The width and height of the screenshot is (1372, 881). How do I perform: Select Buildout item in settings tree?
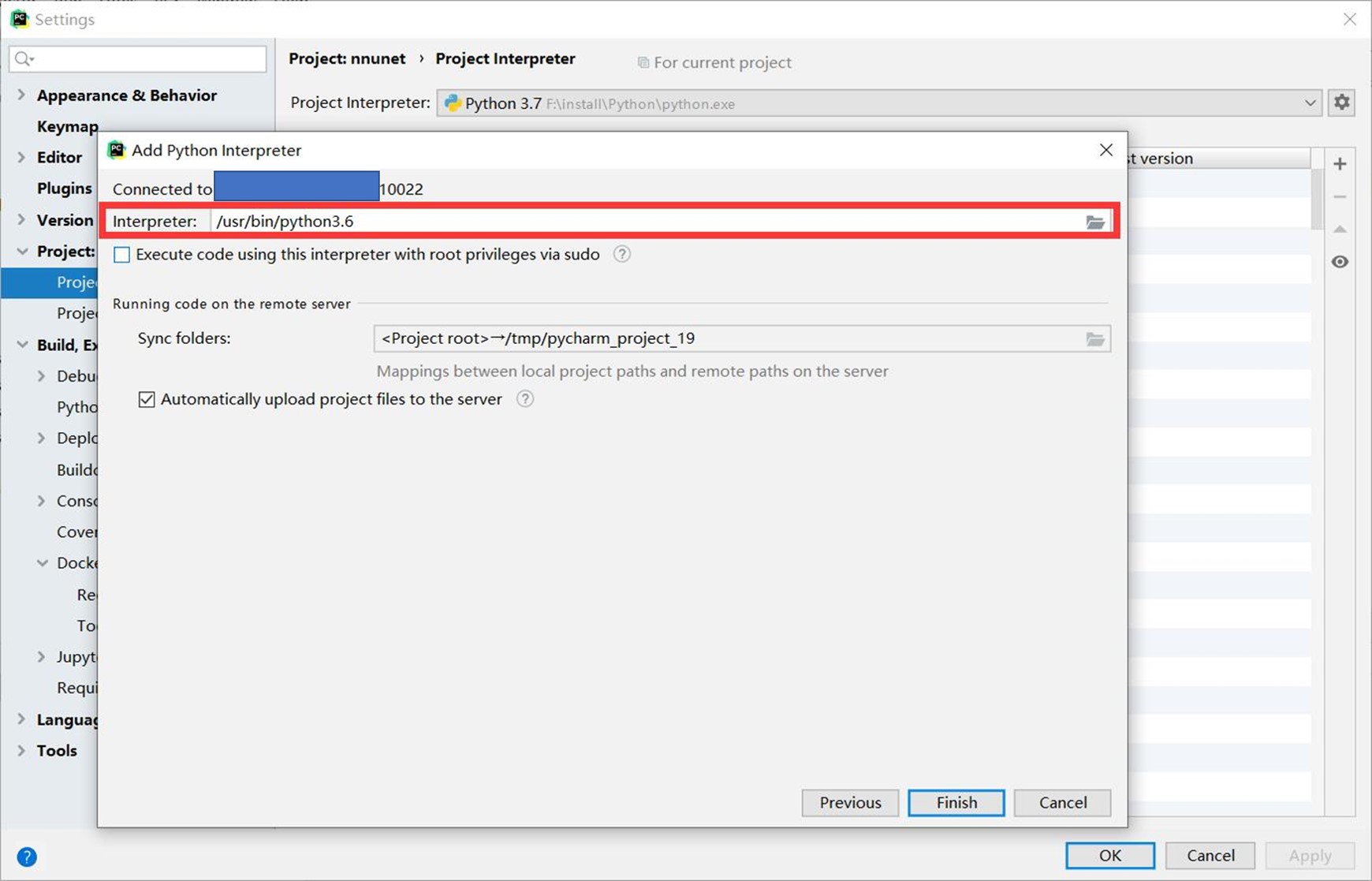(x=76, y=469)
